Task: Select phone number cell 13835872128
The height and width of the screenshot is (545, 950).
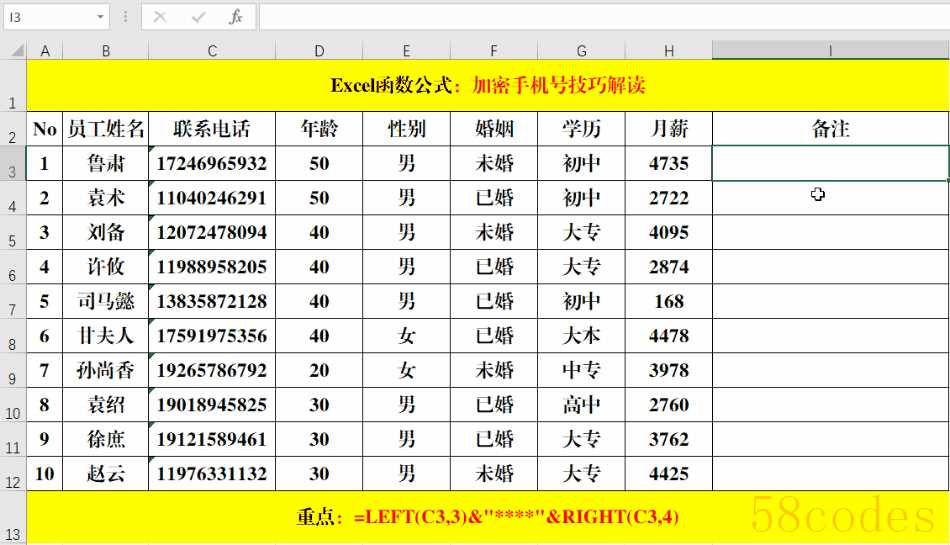Action: (212, 301)
